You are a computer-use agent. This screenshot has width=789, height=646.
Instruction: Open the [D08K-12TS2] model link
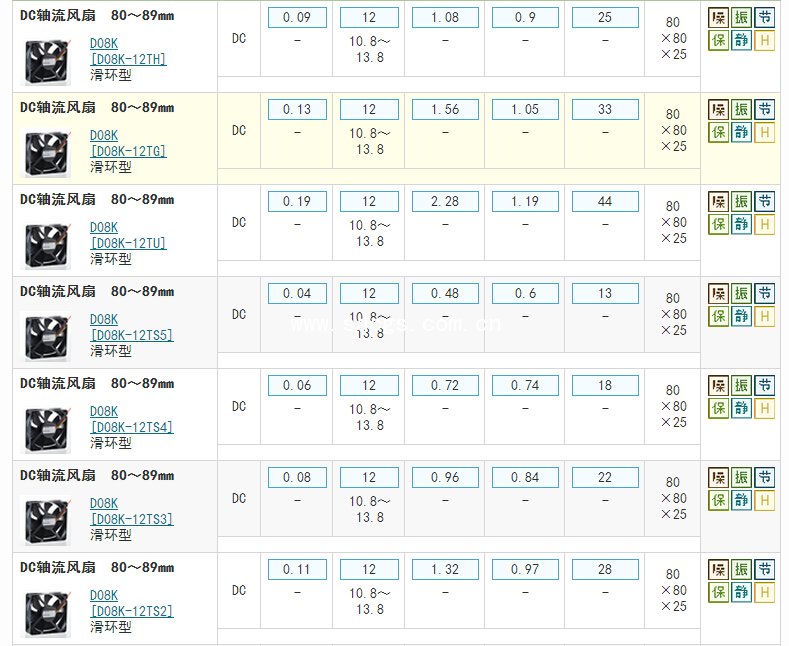coord(132,612)
